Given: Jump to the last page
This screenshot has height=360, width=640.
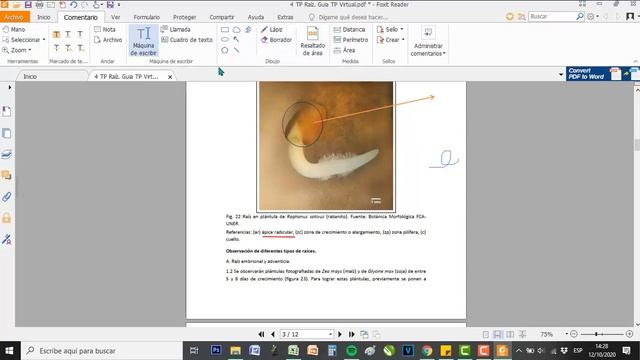Looking at the screenshot, I should 351,334.
